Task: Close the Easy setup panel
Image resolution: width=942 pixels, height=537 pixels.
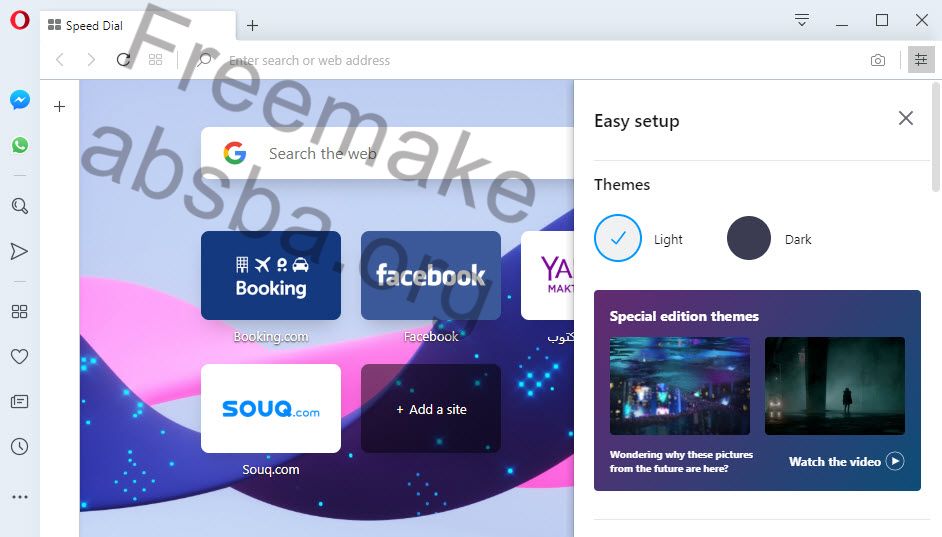Action: (x=906, y=118)
